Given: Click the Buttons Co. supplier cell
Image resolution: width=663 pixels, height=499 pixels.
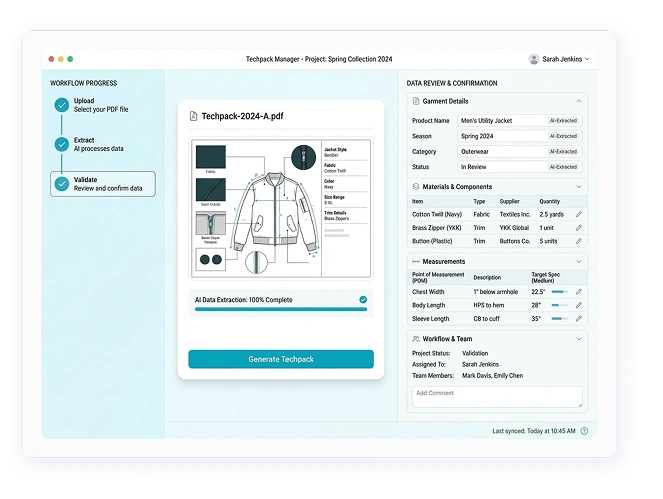Looking at the screenshot, I should (515, 241).
